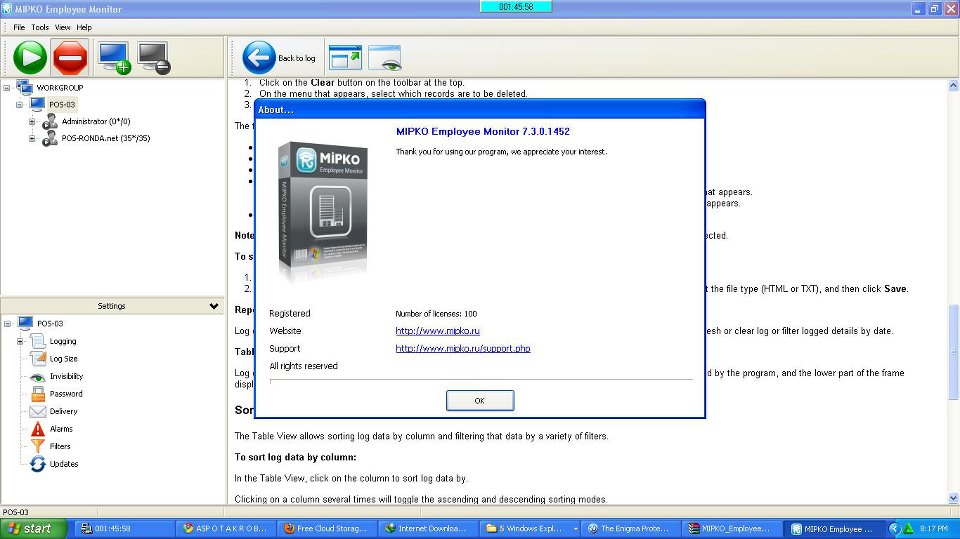The width and height of the screenshot is (960, 539).
Task: Open the Tools menu
Action: (x=40, y=28)
